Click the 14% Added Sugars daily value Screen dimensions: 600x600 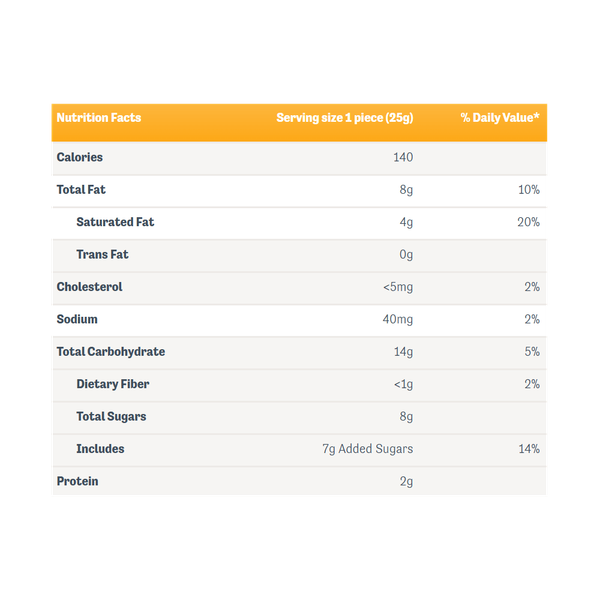(x=529, y=449)
